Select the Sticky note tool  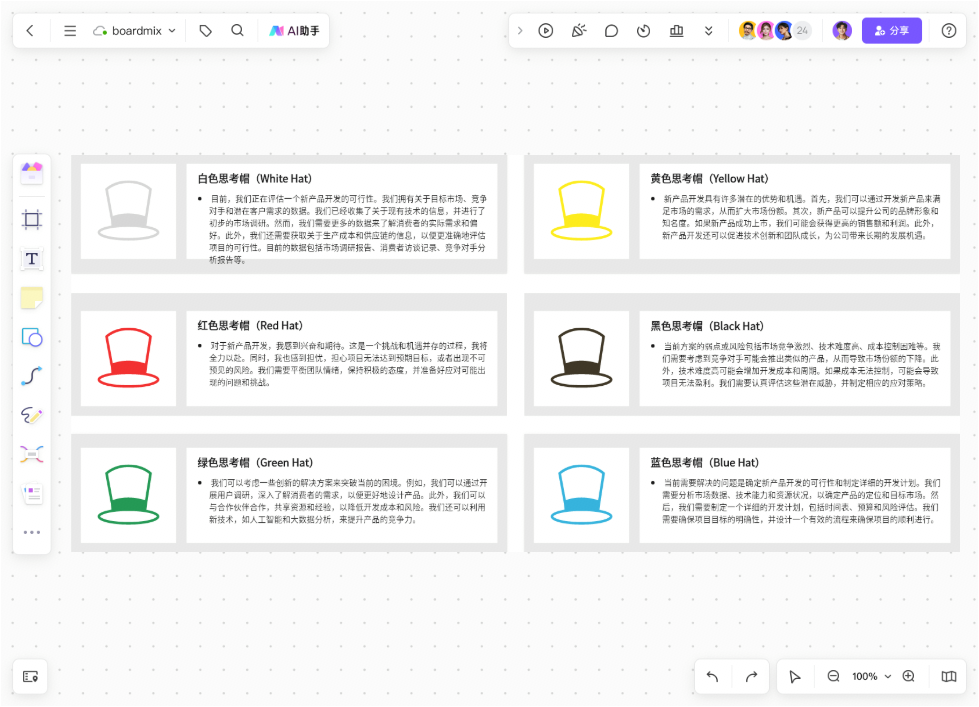[x=32, y=298]
